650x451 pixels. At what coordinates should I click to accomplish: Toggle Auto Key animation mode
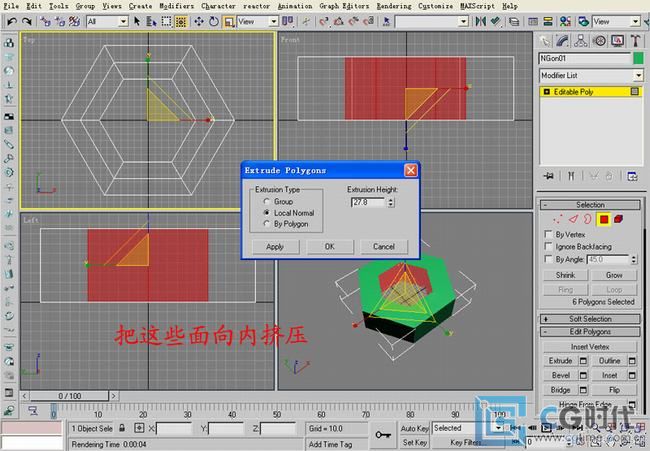click(415, 428)
